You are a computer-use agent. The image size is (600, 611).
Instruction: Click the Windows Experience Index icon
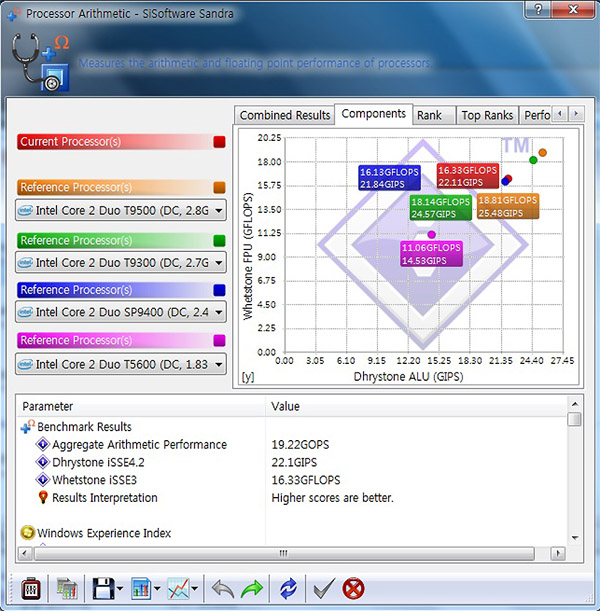click(x=28, y=533)
